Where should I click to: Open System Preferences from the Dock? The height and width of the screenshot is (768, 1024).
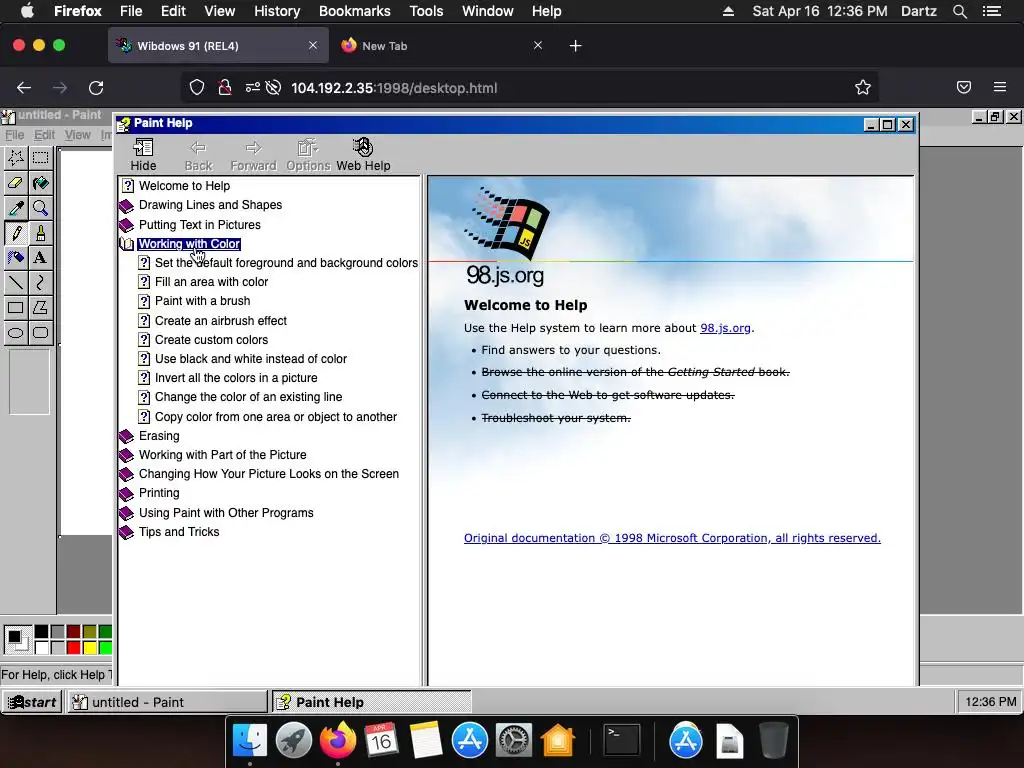coord(514,741)
